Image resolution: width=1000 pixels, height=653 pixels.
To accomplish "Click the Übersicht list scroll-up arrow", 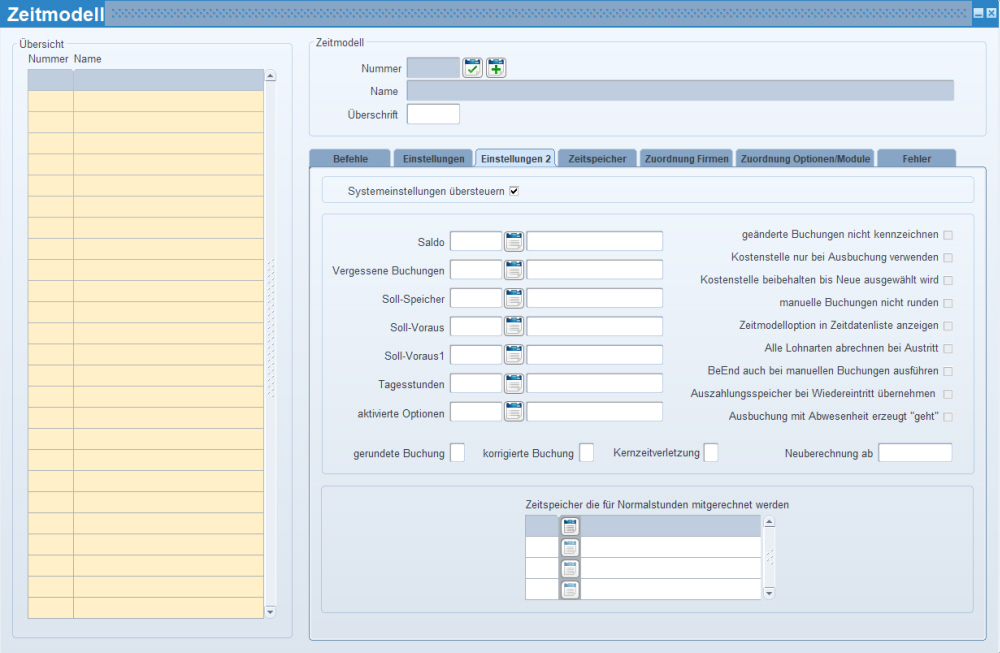I will coord(270,76).
